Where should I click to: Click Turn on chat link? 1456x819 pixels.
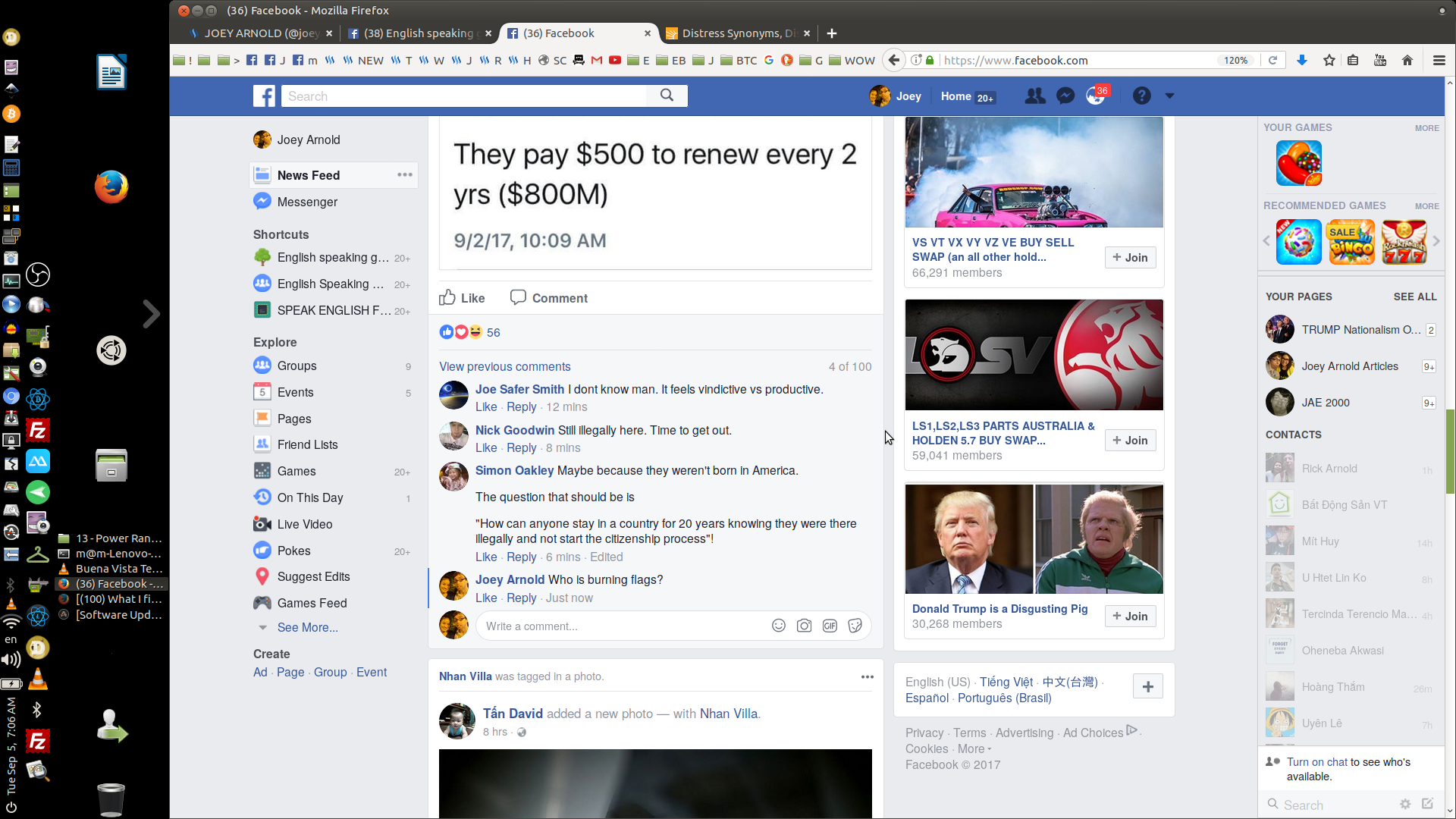pyautogui.click(x=1317, y=761)
